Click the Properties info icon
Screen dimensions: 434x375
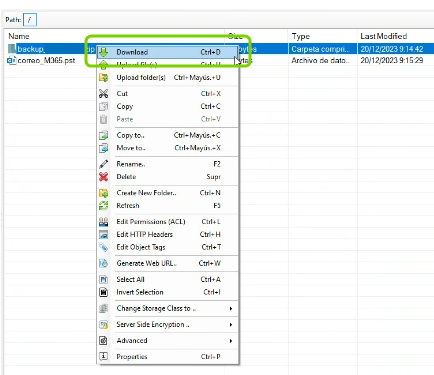click(x=104, y=356)
